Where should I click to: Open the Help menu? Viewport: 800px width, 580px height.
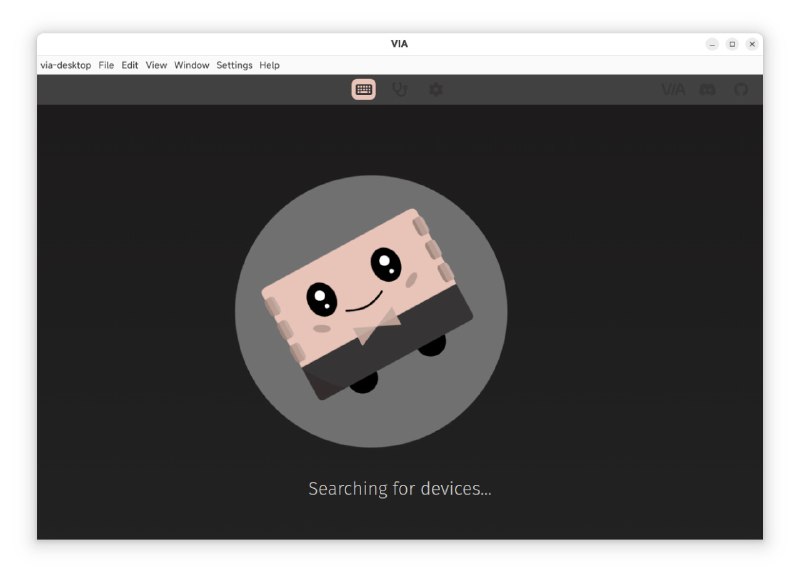269,65
